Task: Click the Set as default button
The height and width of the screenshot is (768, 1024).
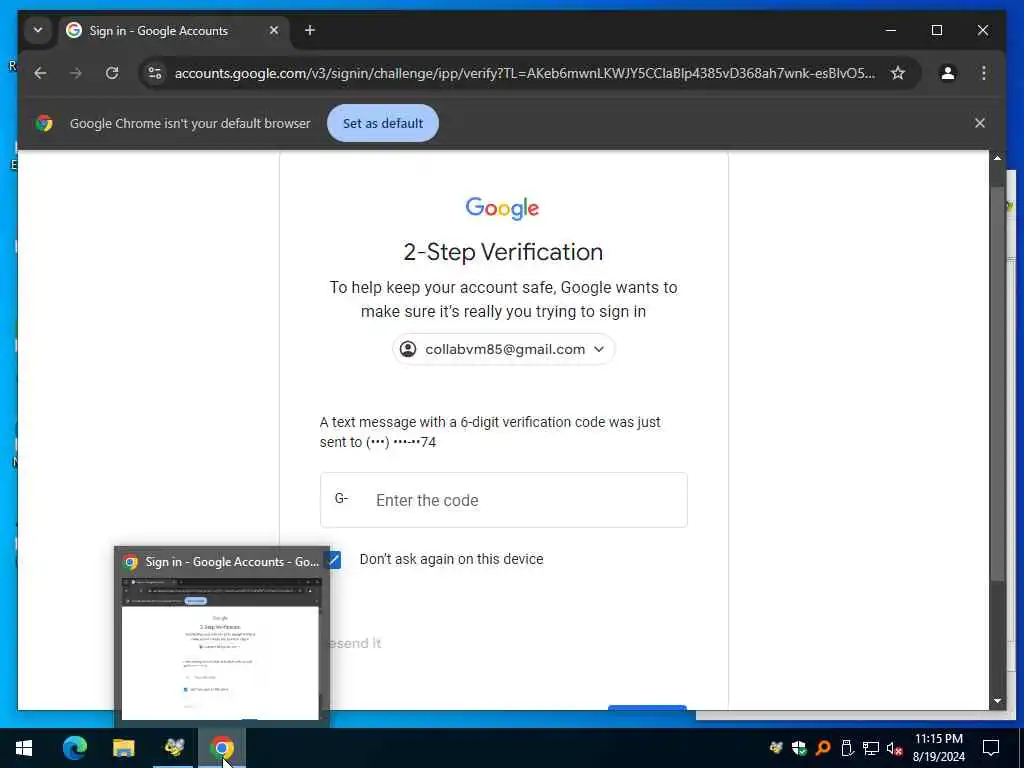Action: click(x=383, y=123)
